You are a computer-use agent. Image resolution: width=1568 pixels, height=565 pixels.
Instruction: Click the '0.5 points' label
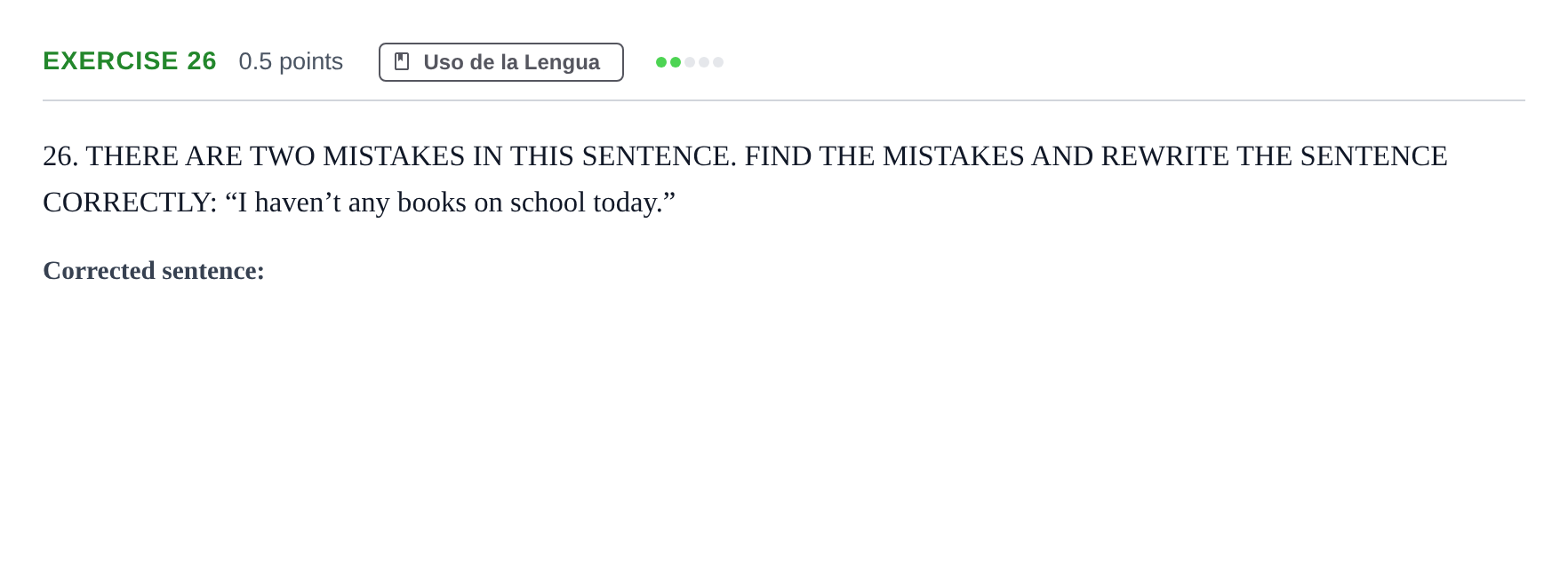pos(291,61)
